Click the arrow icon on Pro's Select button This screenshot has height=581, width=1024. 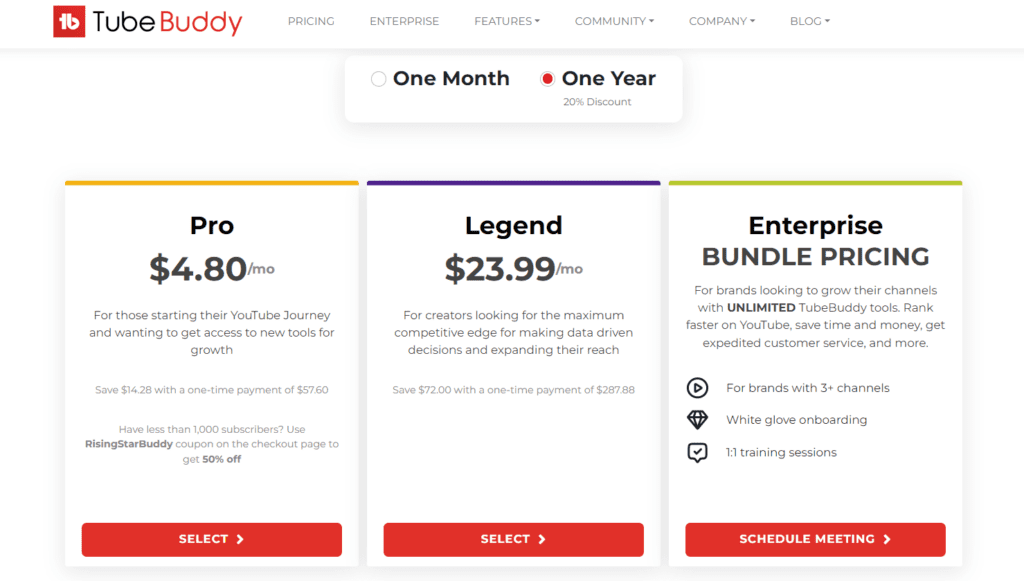pyautogui.click(x=240, y=539)
